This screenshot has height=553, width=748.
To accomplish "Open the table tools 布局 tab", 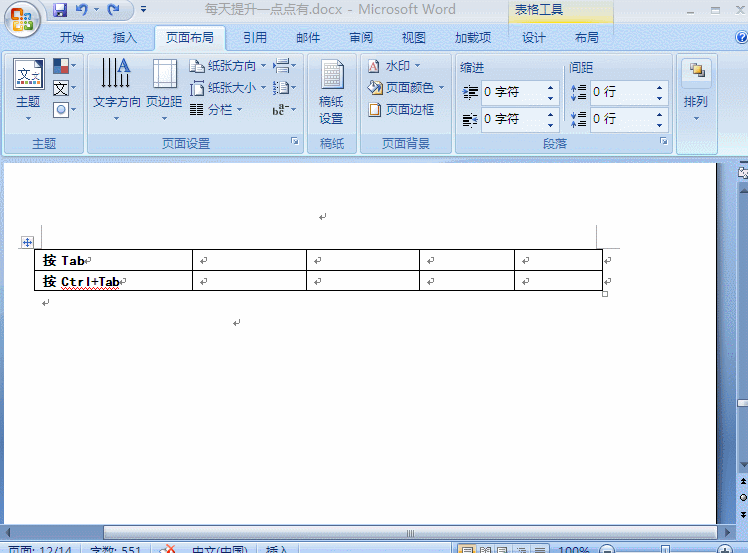I will (586, 38).
